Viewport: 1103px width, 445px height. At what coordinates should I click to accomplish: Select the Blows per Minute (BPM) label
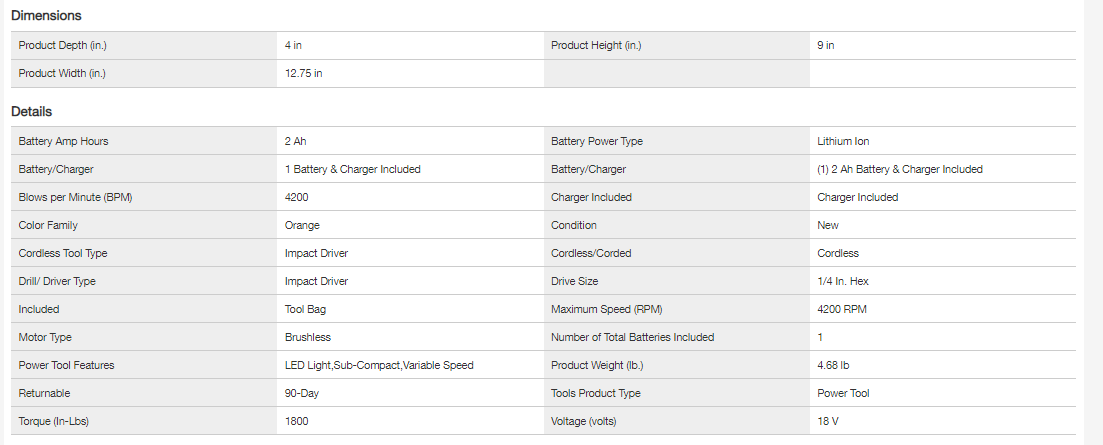pyautogui.click(x=75, y=197)
